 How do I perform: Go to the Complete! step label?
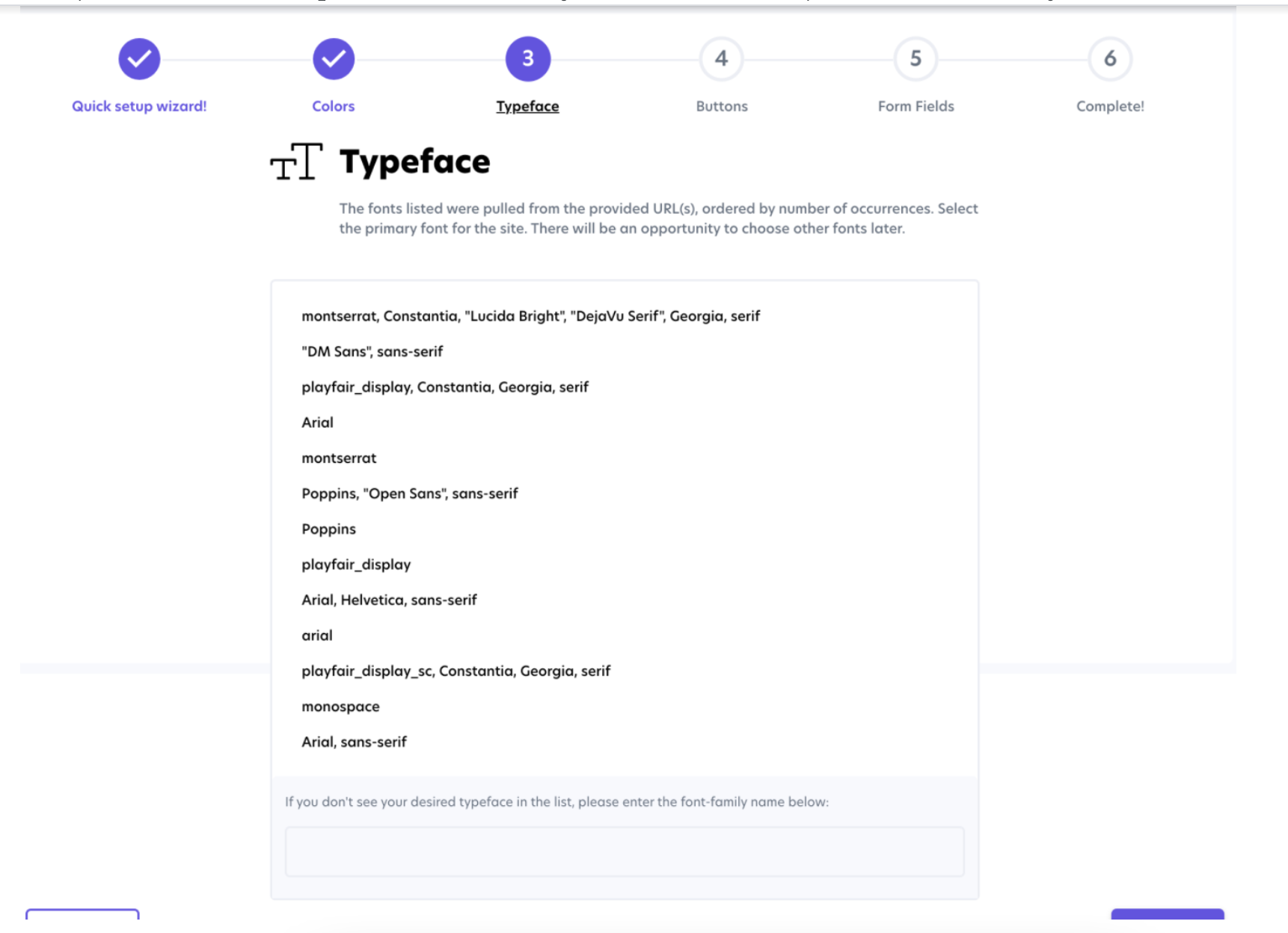pyautogui.click(x=1110, y=106)
